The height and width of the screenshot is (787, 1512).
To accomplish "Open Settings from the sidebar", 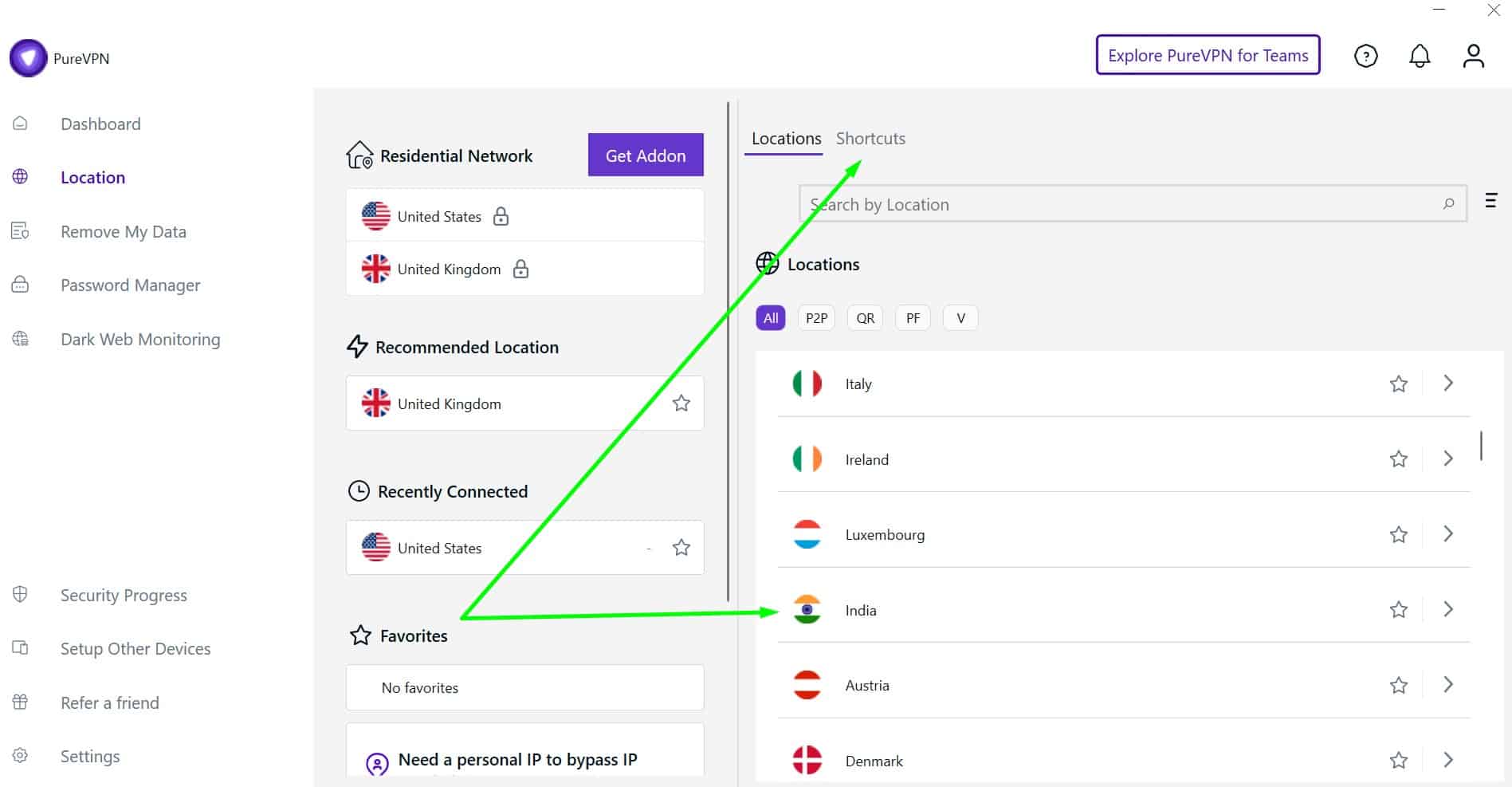I will pos(90,756).
